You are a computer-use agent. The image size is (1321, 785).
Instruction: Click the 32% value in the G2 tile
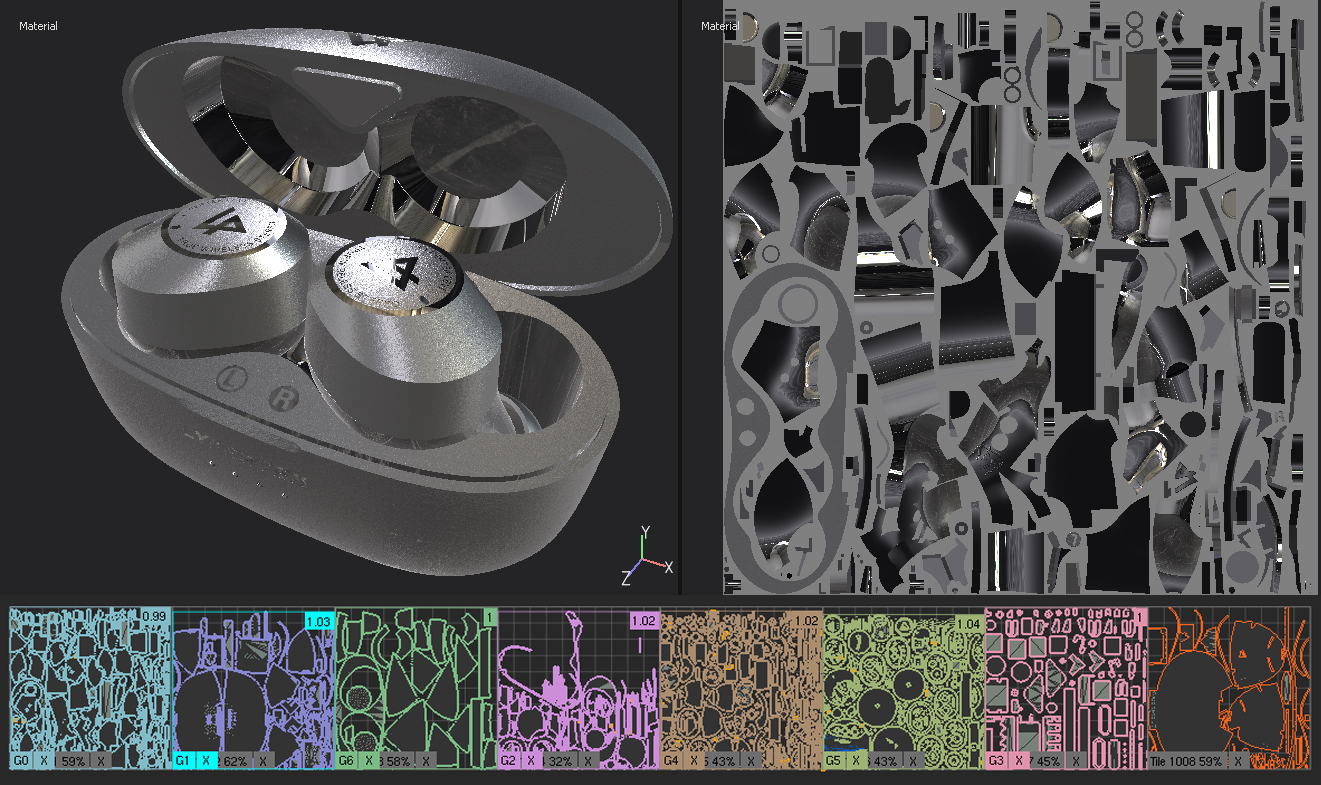tap(560, 761)
